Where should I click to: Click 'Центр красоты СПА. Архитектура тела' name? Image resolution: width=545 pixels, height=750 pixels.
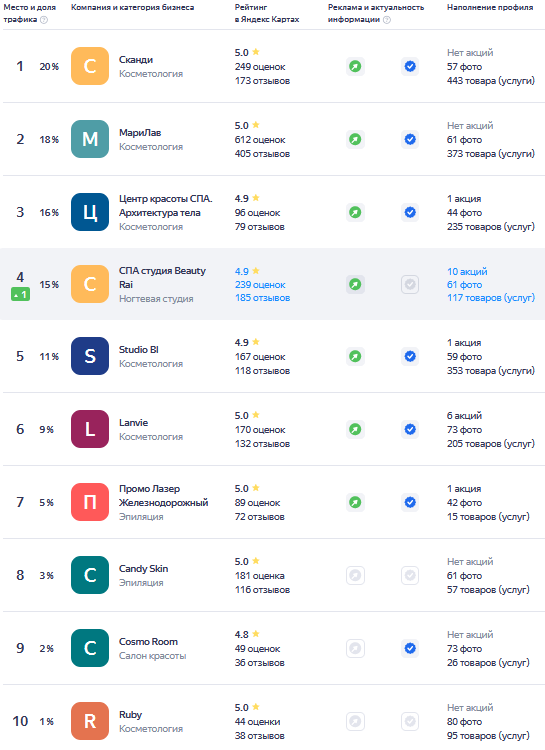(166, 206)
